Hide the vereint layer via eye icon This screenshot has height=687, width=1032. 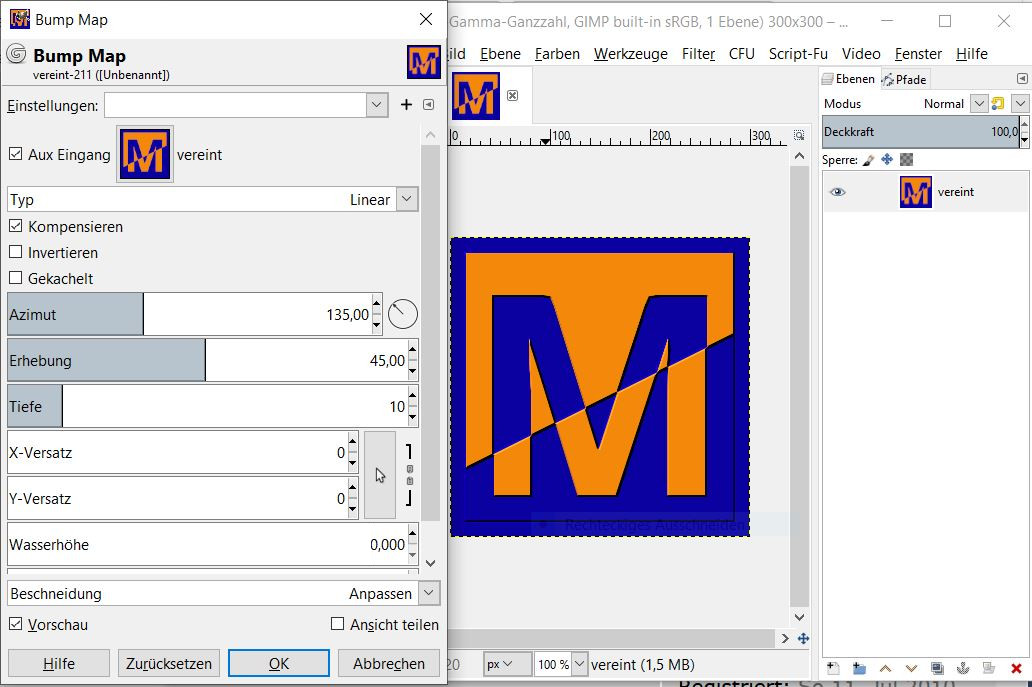click(x=838, y=192)
